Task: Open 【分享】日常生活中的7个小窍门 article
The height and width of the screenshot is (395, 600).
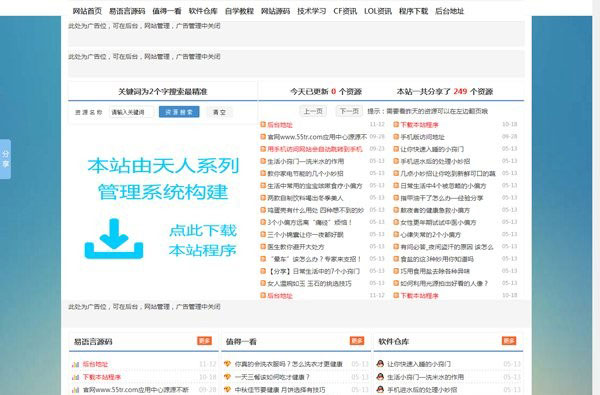Action: pos(313,271)
